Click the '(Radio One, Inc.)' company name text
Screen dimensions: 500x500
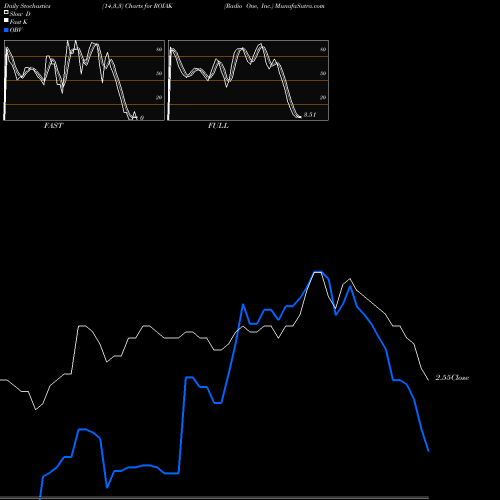[x=249, y=6]
